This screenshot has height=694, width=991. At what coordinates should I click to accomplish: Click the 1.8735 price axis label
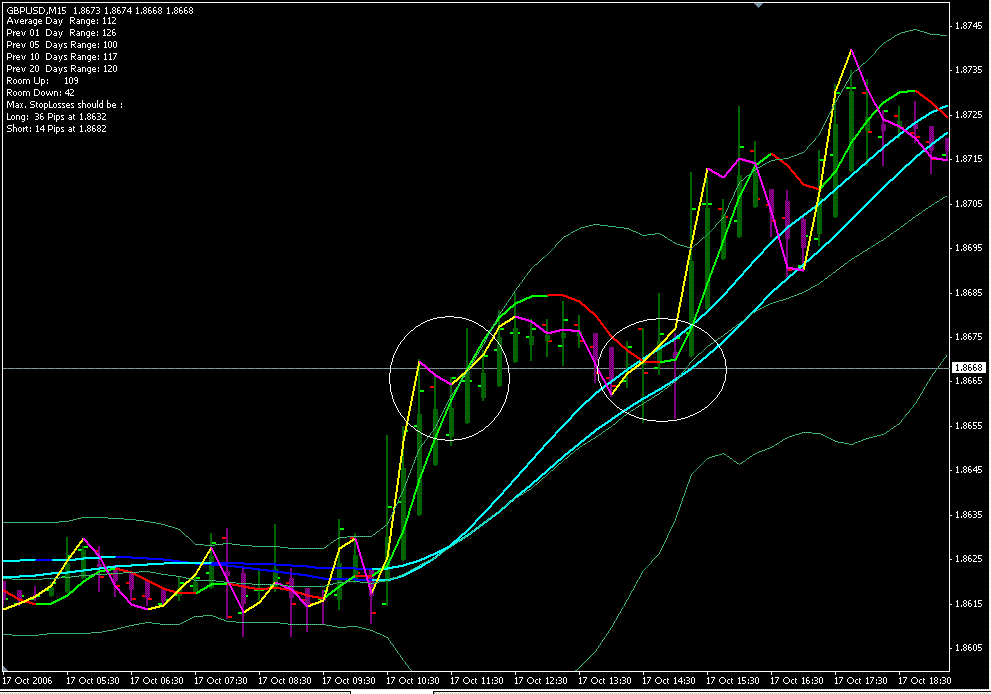(968, 70)
